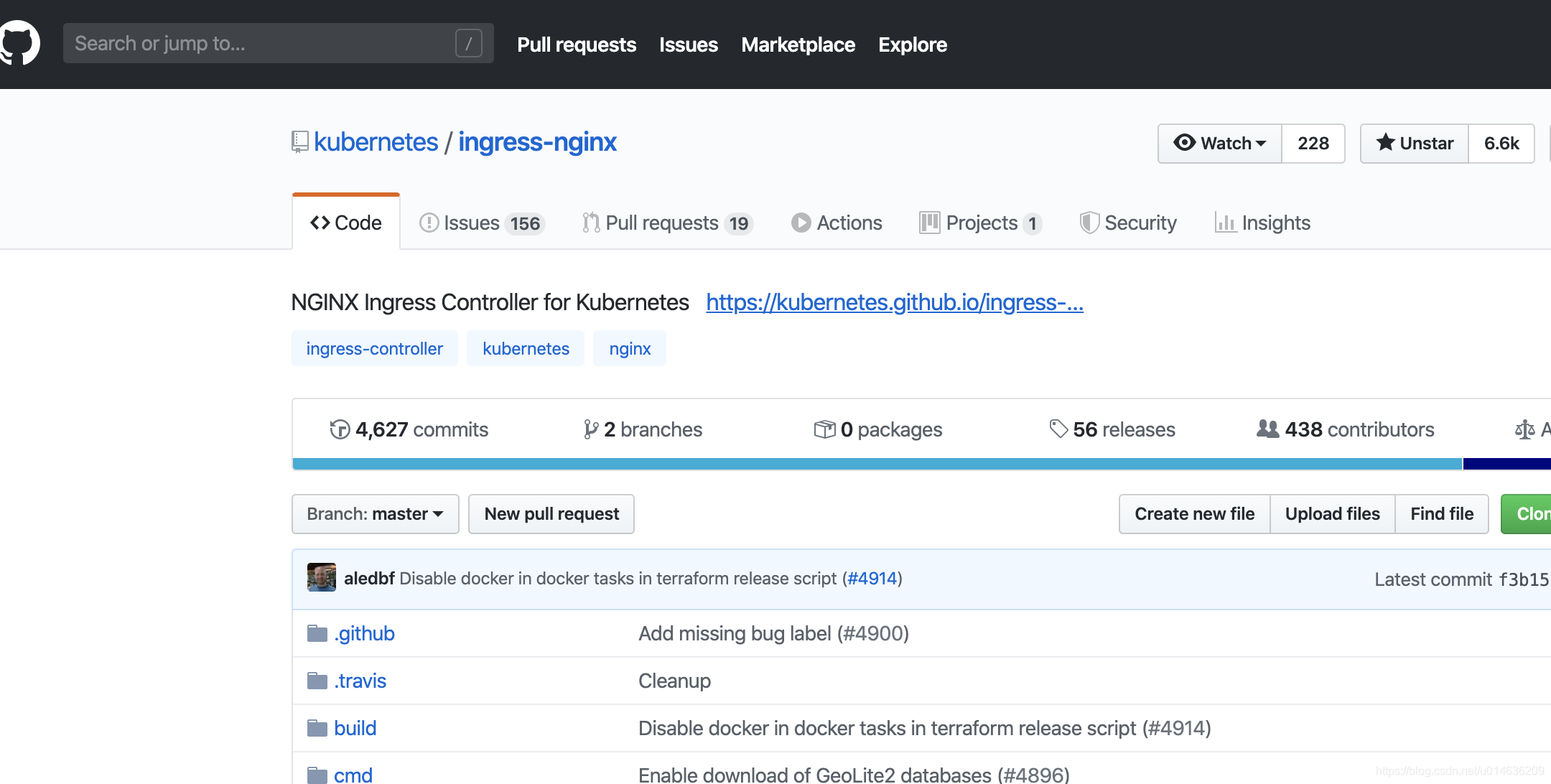The height and width of the screenshot is (784, 1551).
Task: Open the kubernetes.github.io/ingress link
Action: point(895,302)
